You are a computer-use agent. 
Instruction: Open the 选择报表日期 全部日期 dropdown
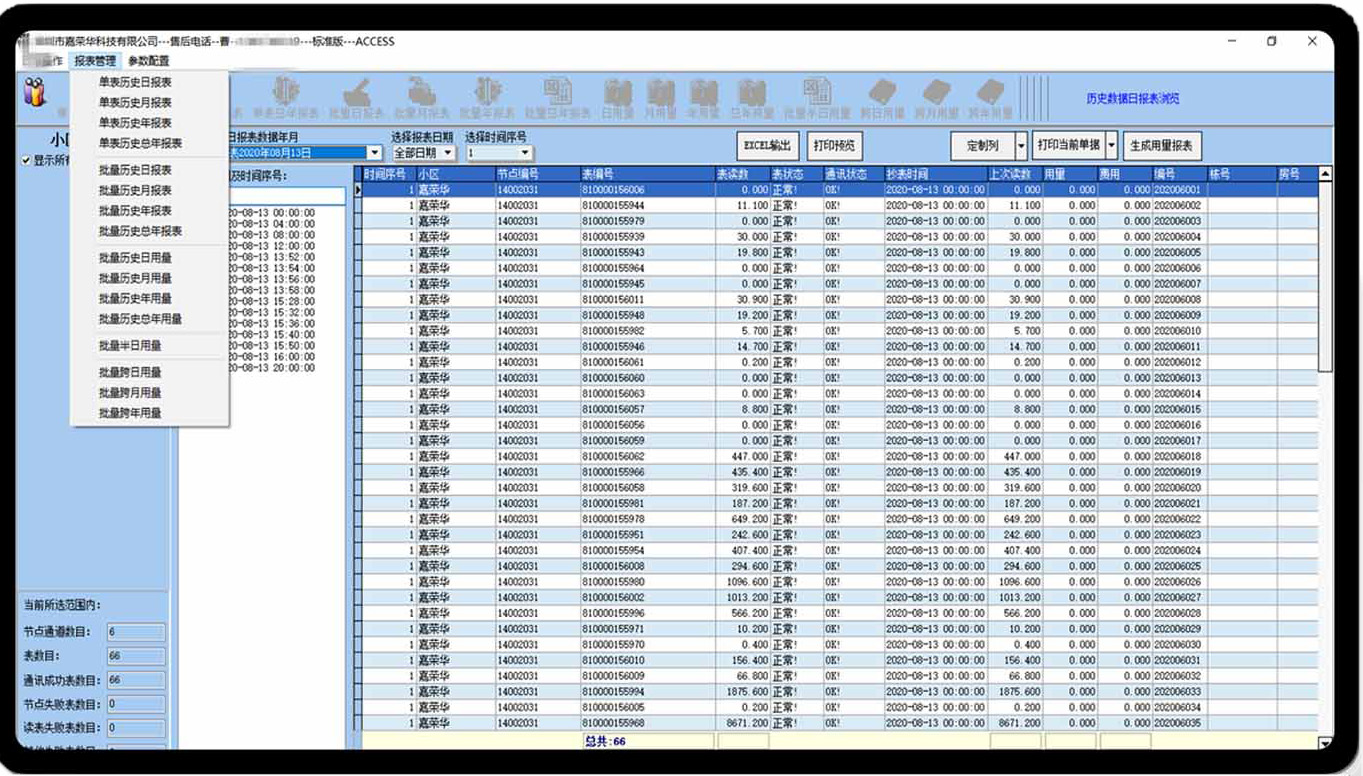point(448,153)
